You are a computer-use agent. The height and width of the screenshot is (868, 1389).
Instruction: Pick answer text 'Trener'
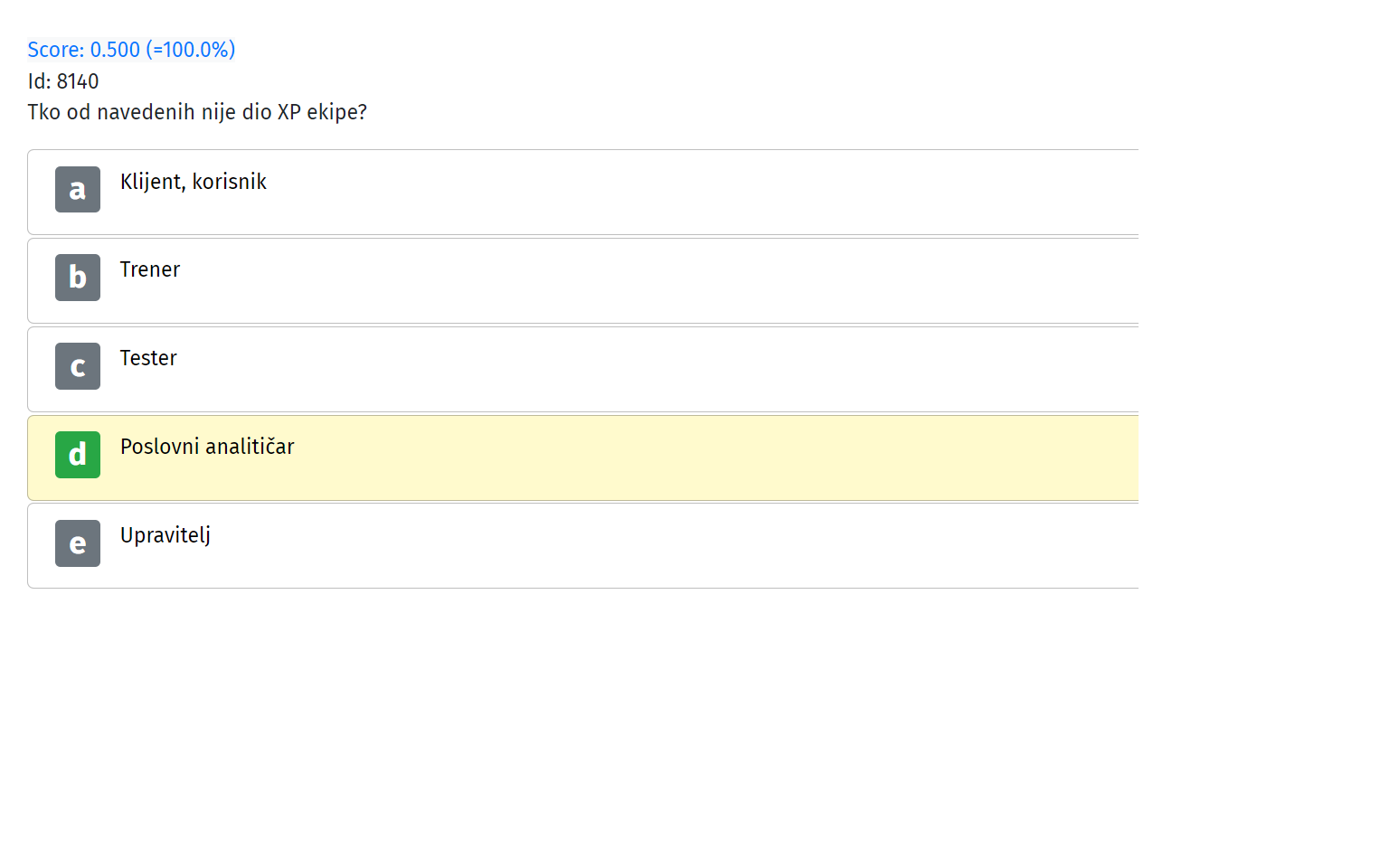(150, 269)
